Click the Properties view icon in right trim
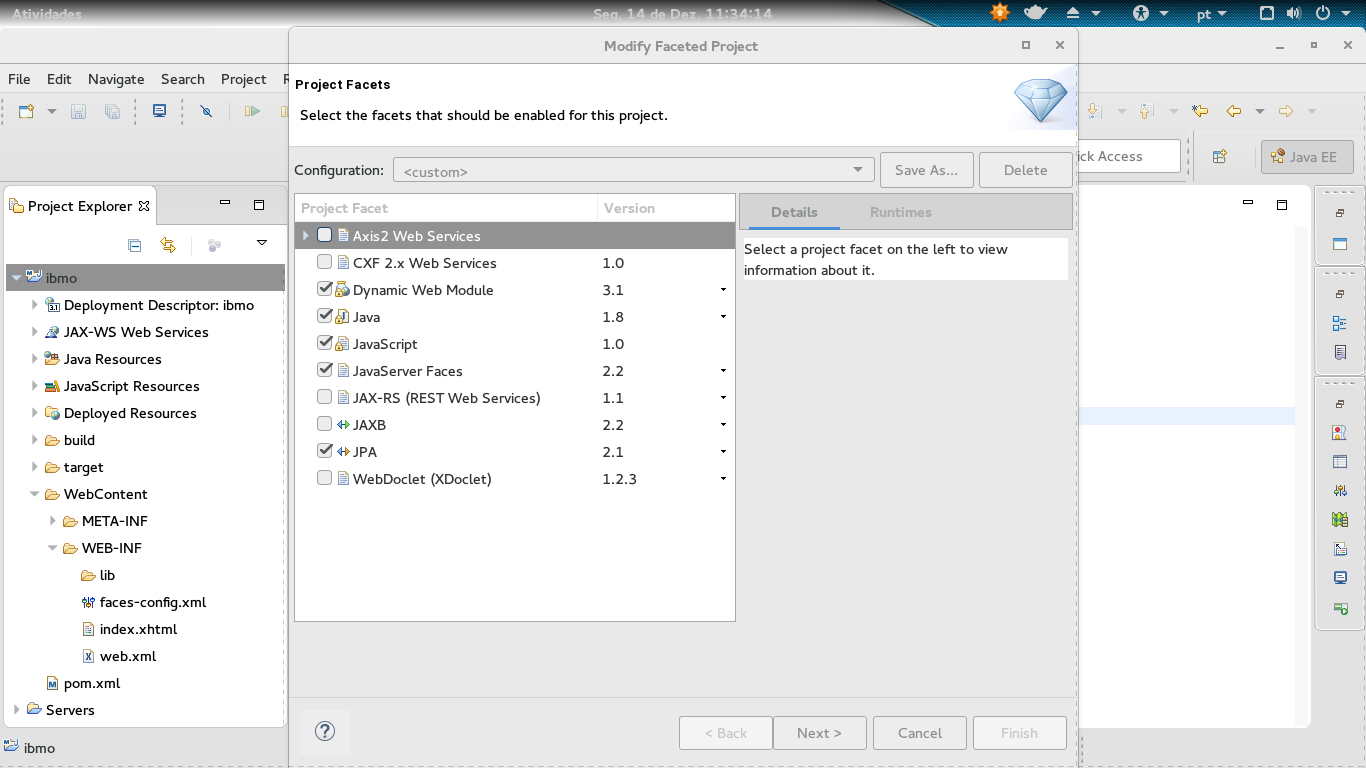1366x768 pixels. (x=1340, y=462)
